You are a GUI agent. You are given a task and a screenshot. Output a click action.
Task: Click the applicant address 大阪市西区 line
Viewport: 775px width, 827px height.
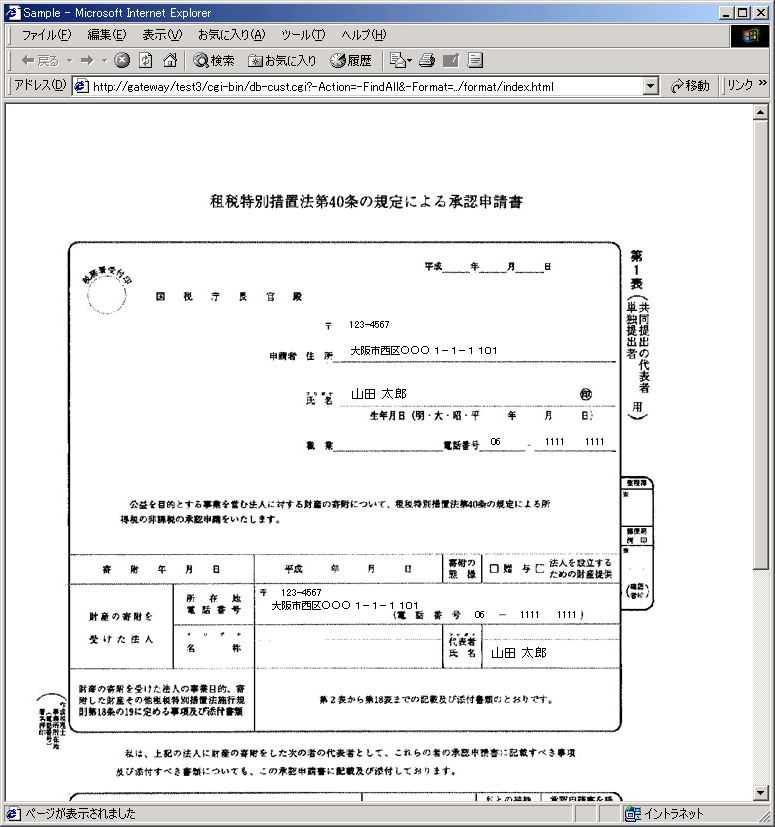(x=424, y=350)
